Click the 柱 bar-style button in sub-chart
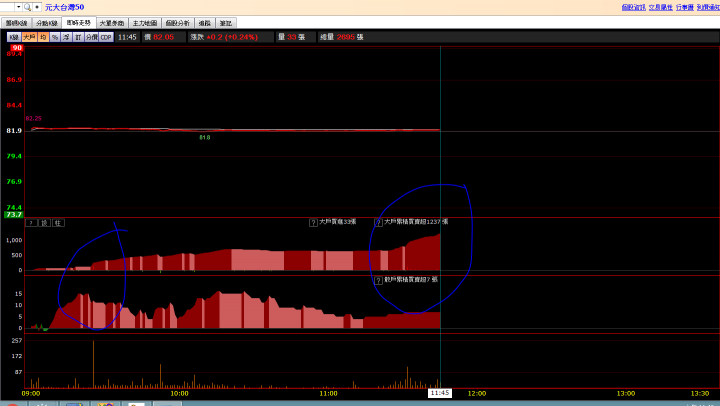Image resolution: width=720 pixels, height=406 pixels. tap(58, 223)
